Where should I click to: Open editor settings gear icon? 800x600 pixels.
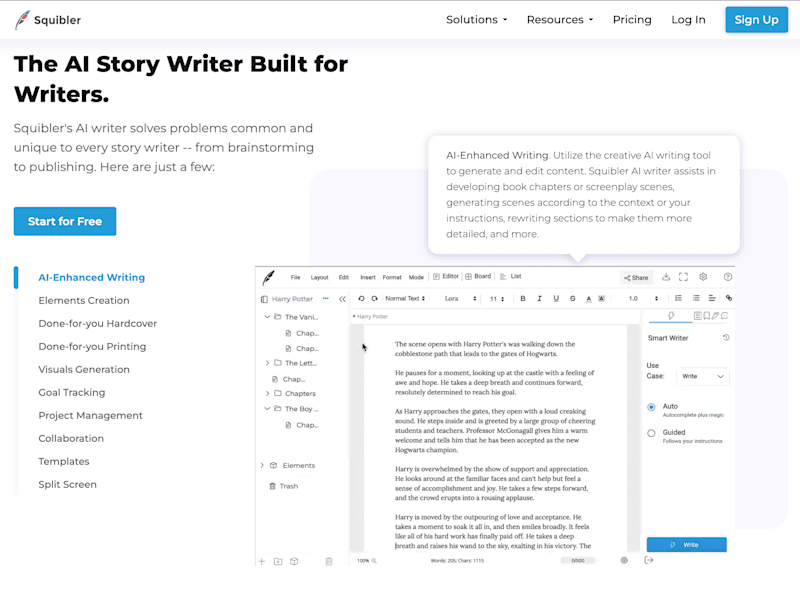coord(703,277)
